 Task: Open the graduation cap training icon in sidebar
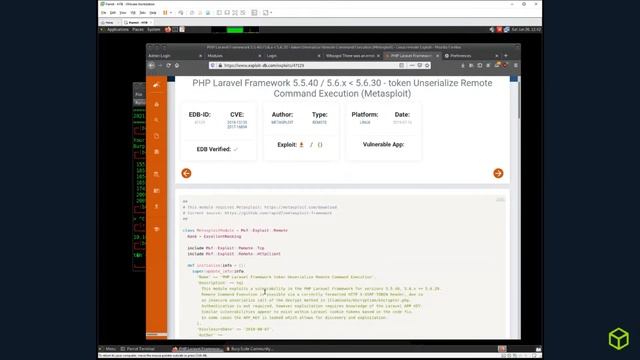[156, 229]
